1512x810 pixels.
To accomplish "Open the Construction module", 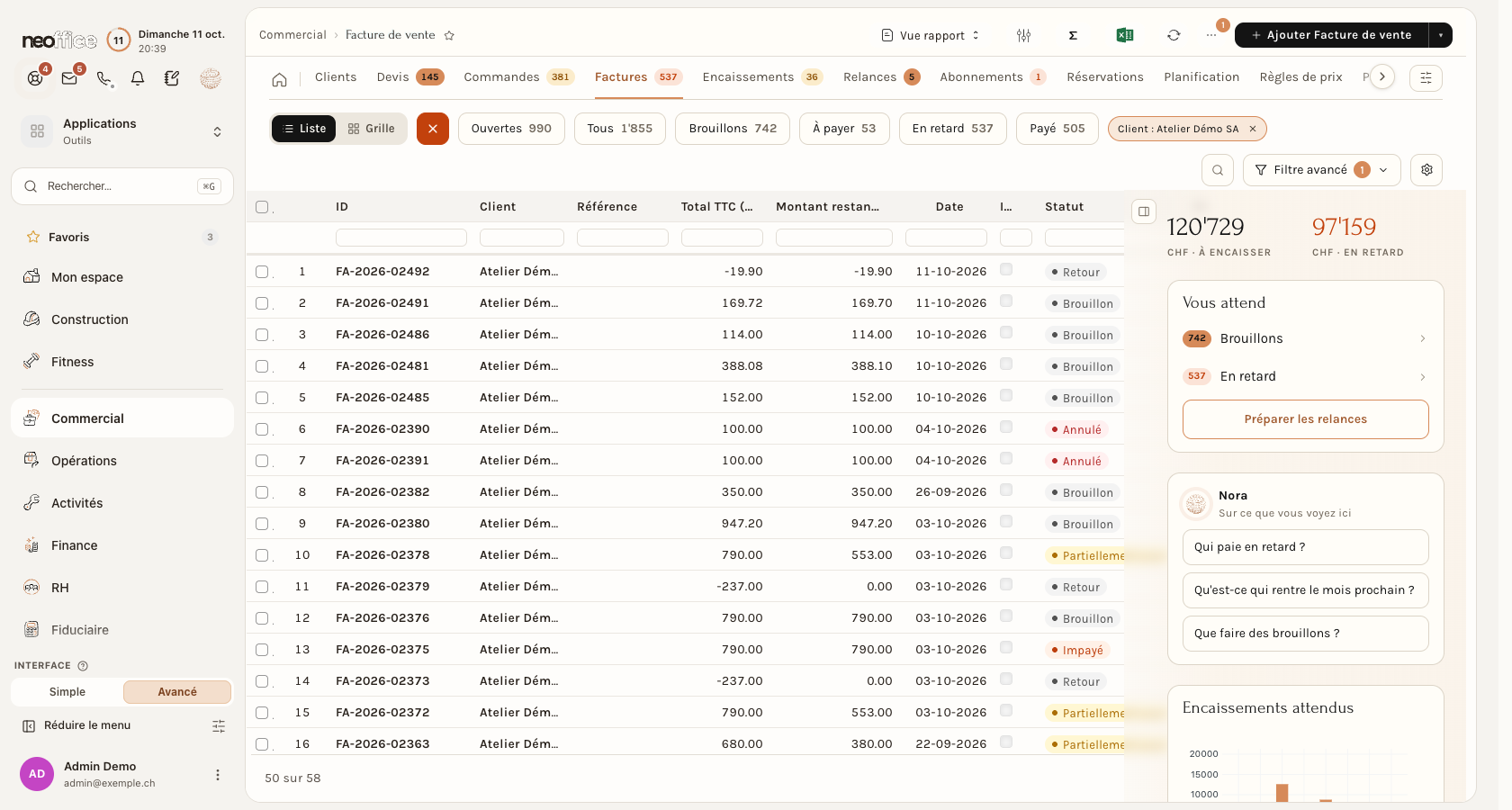I will point(122,319).
